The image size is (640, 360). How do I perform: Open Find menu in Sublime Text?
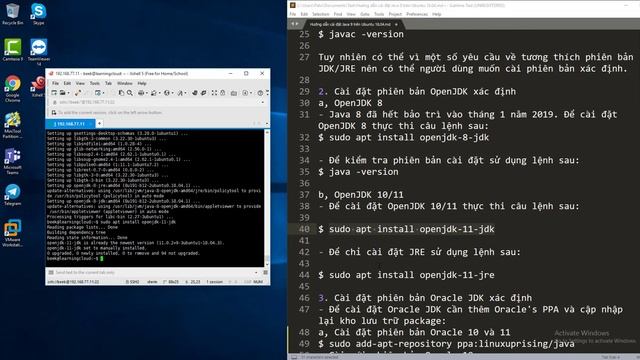338,14
